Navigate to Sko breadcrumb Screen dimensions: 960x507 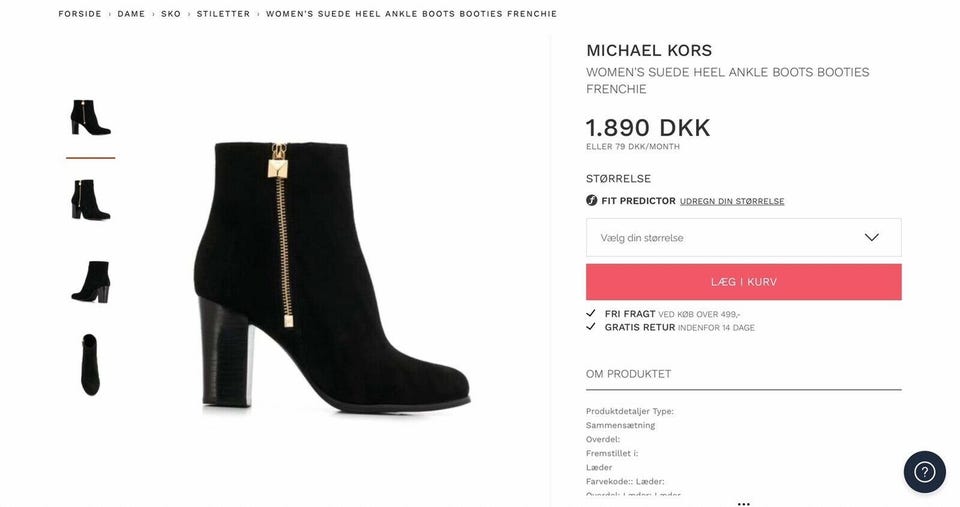[x=171, y=13]
